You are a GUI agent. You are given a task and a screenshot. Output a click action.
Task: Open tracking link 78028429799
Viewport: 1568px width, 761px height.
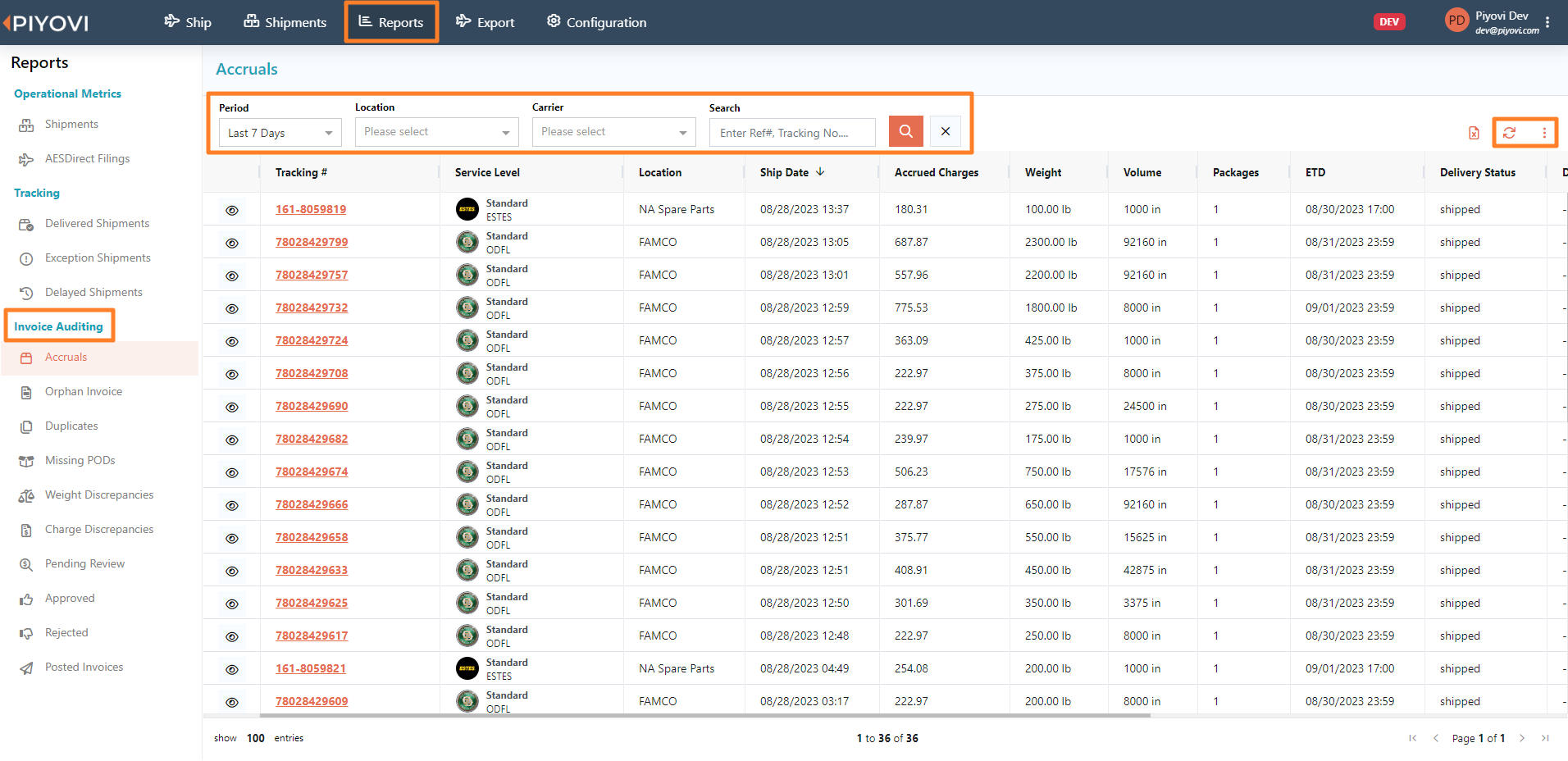coord(312,242)
